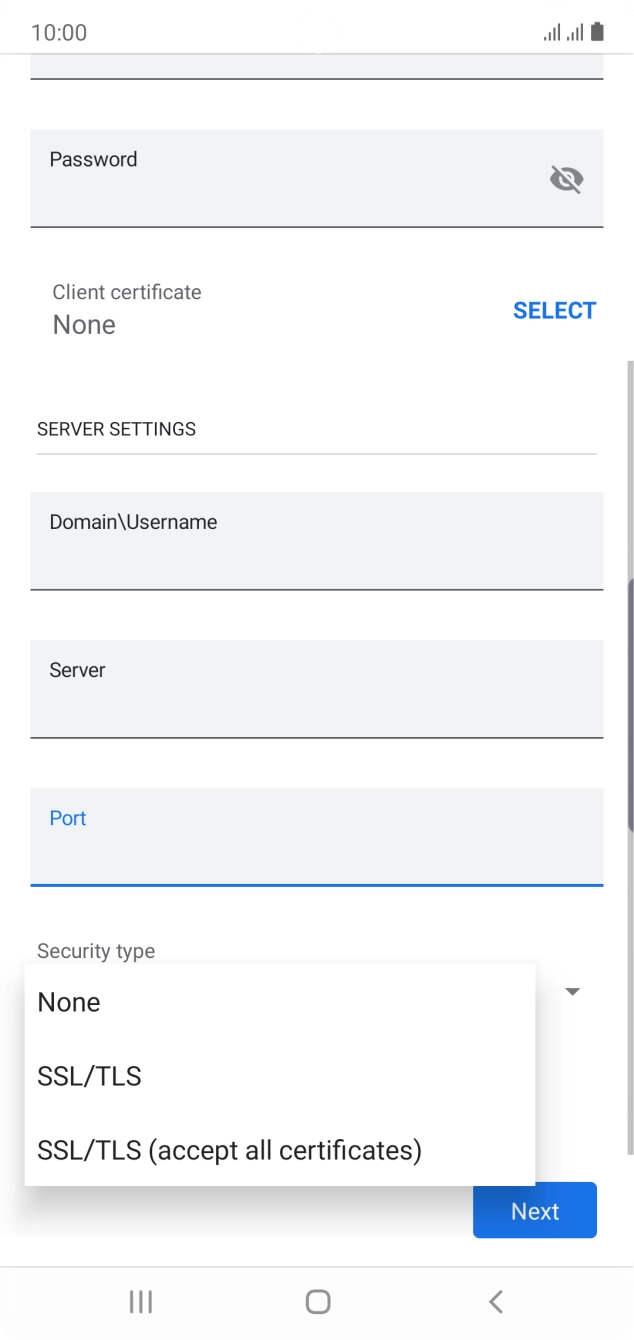634x1340 pixels.
Task: Tap the SERVER SETTINGS section header
Action: 115,428
